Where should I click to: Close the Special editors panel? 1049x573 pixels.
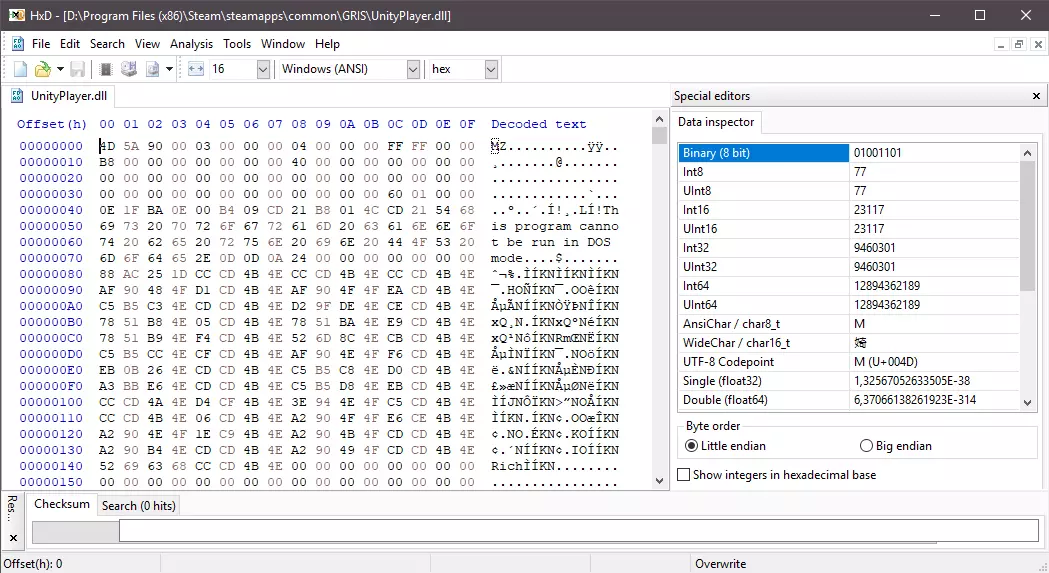click(x=1036, y=96)
